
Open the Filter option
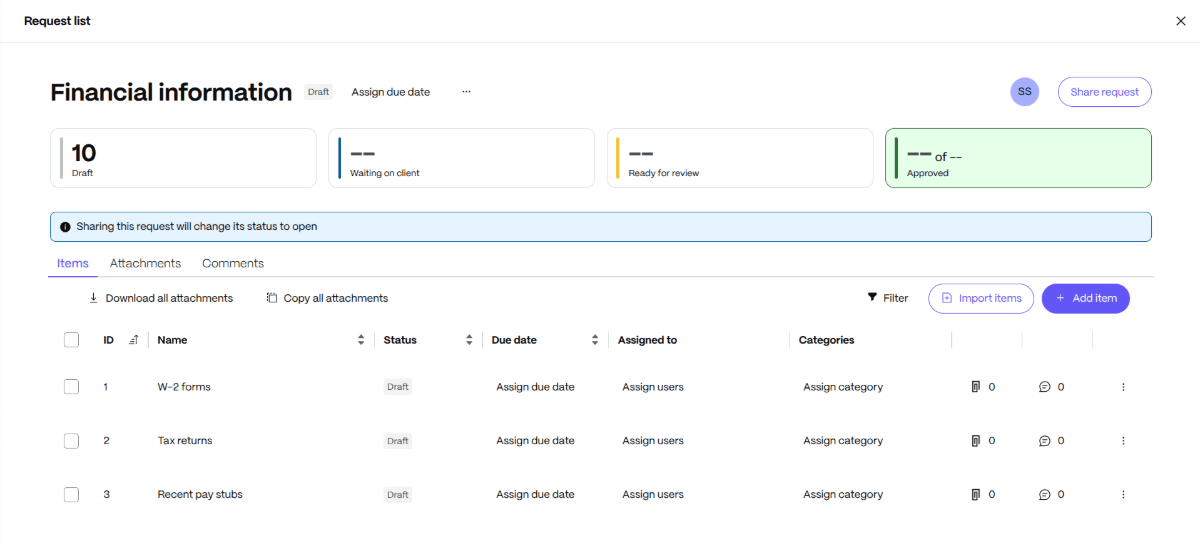(x=888, y=298)
